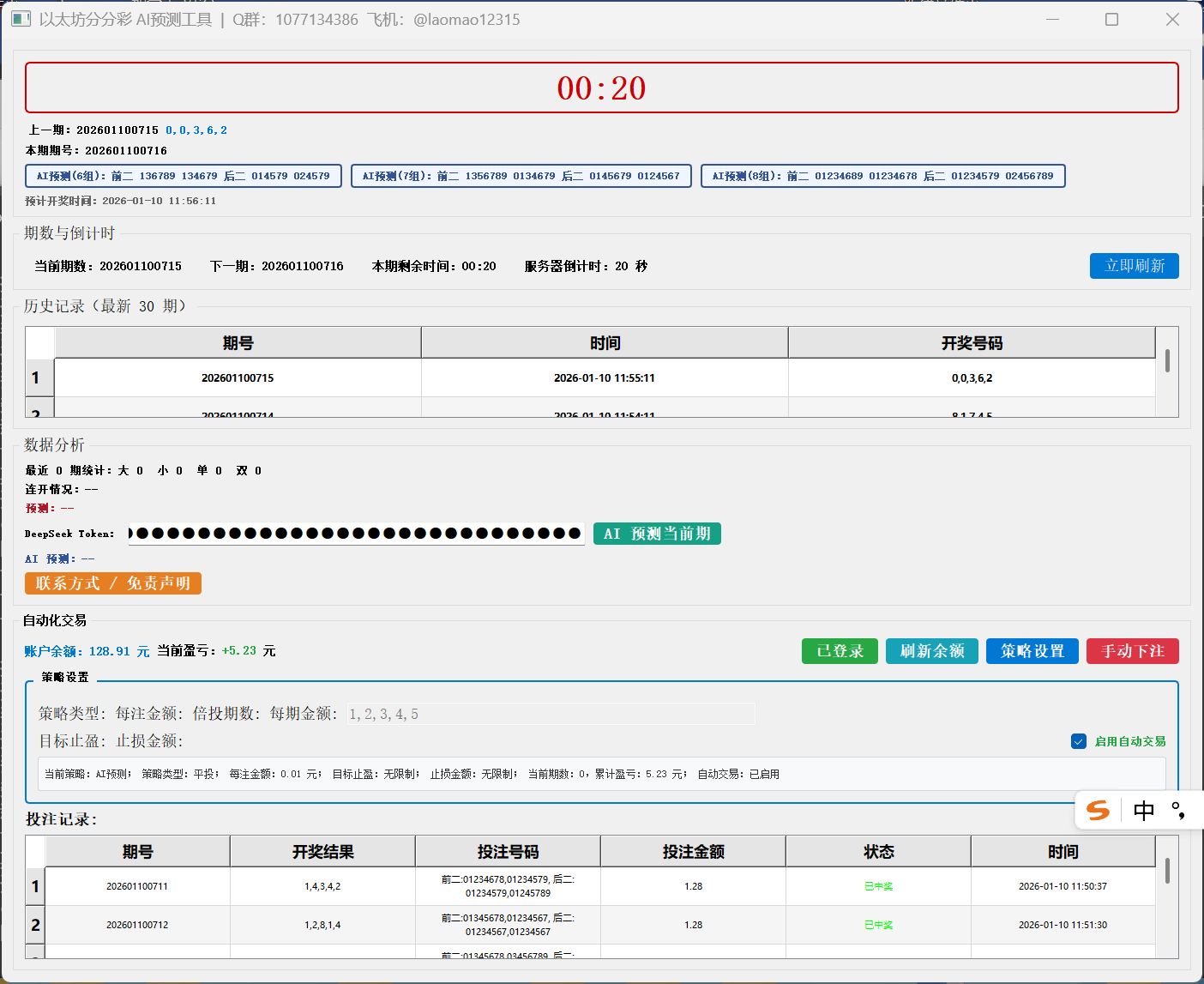
Task: Open 联系方式 / 免责声明
Action: click(x=112, y=583)
